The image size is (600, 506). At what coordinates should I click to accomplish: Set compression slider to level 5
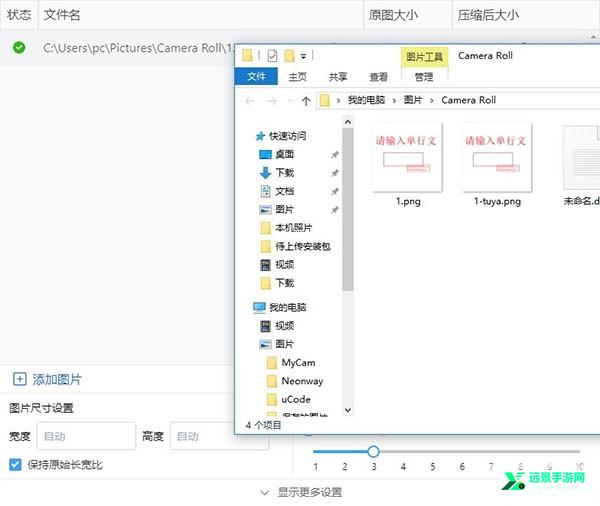(x=432, y=452)
